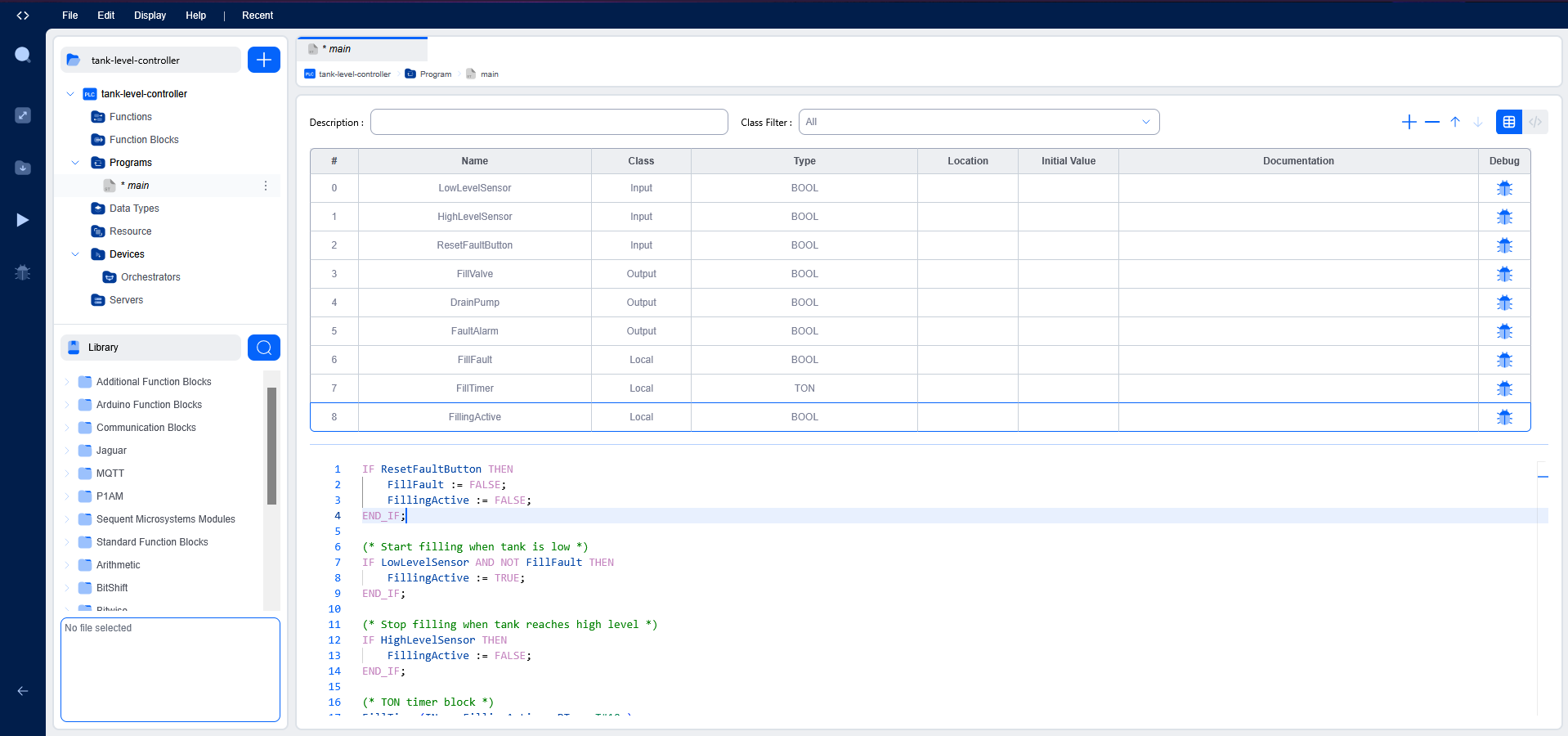1568x736 pixels.
Task: Collapse the tank-level-controller tree node
Action: point(70,94)
